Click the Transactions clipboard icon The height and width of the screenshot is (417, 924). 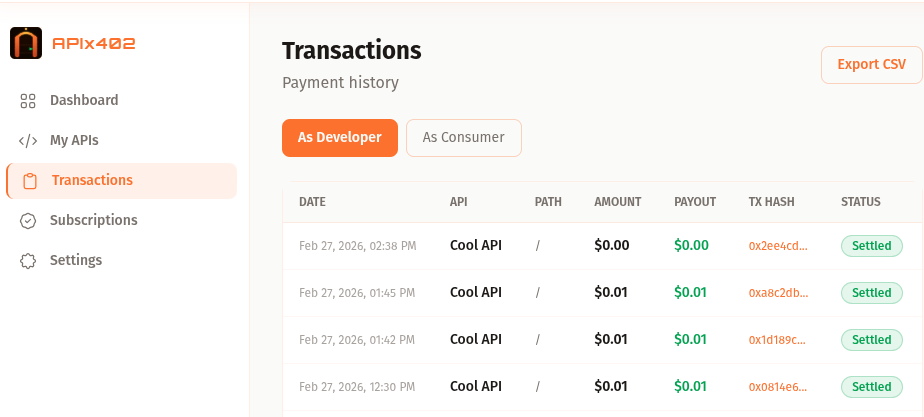pos(30,181)
